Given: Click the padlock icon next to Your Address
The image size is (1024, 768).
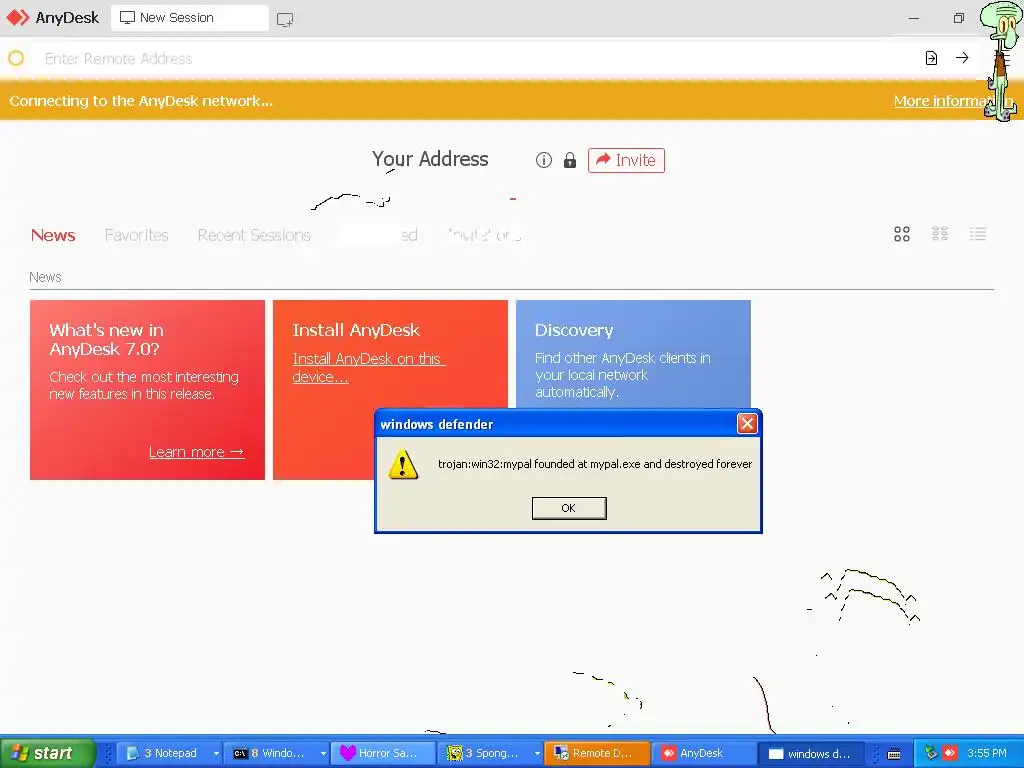Looking at the screenshot, I should pyautogui.click(x=569, y=160).
